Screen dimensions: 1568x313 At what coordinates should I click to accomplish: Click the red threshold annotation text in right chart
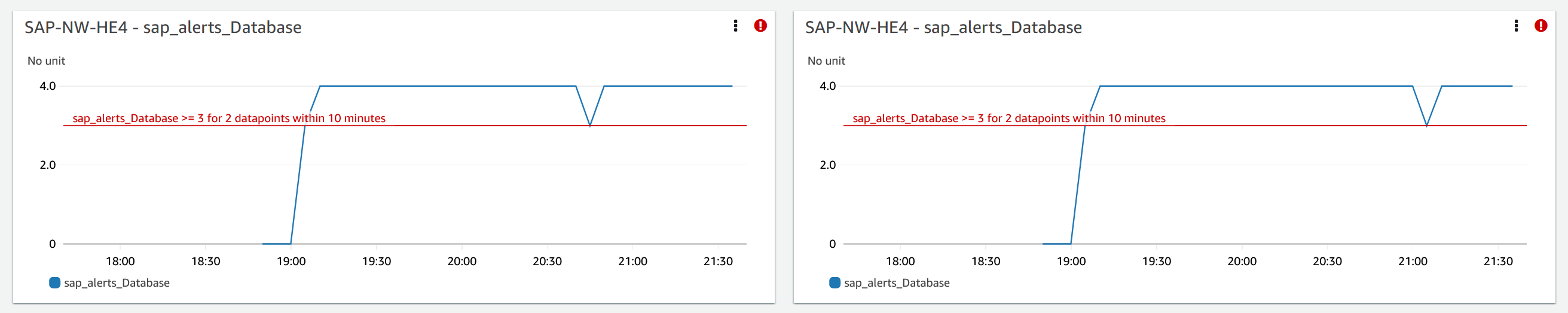[1008, 118]
